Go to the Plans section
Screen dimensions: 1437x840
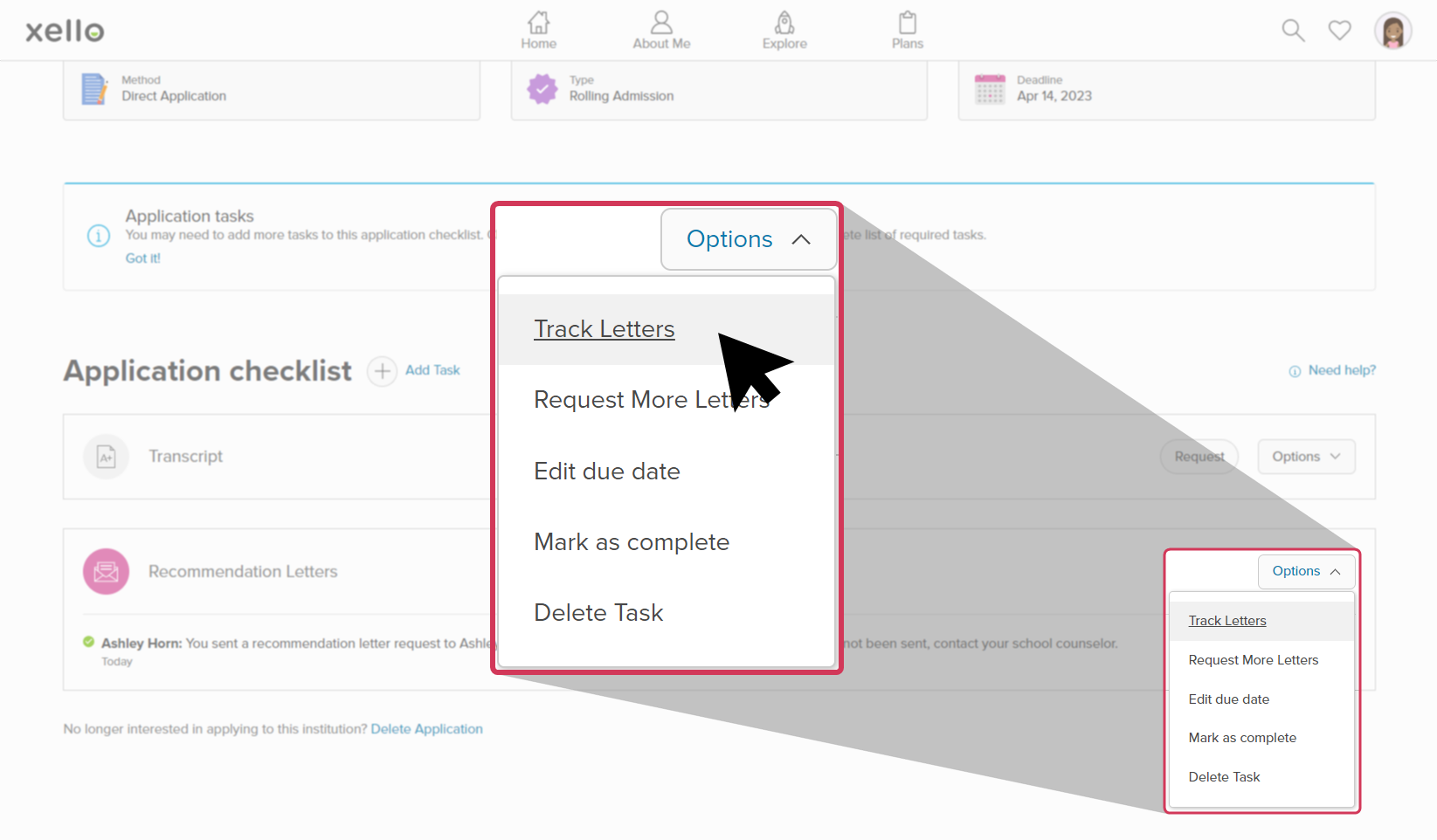(907, 29)
